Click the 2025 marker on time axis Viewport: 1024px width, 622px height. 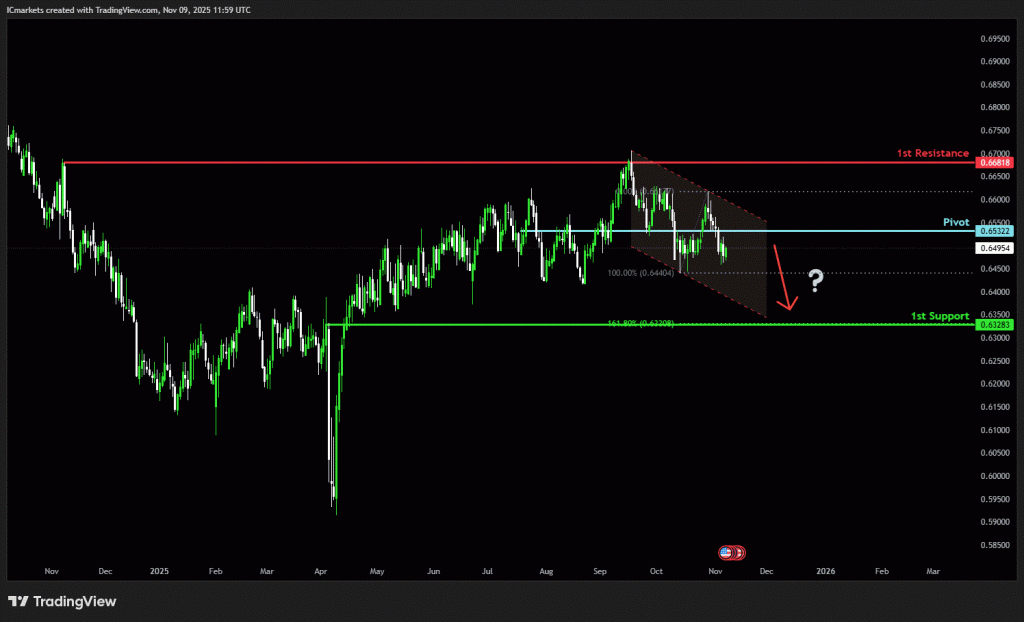point(159,571)
